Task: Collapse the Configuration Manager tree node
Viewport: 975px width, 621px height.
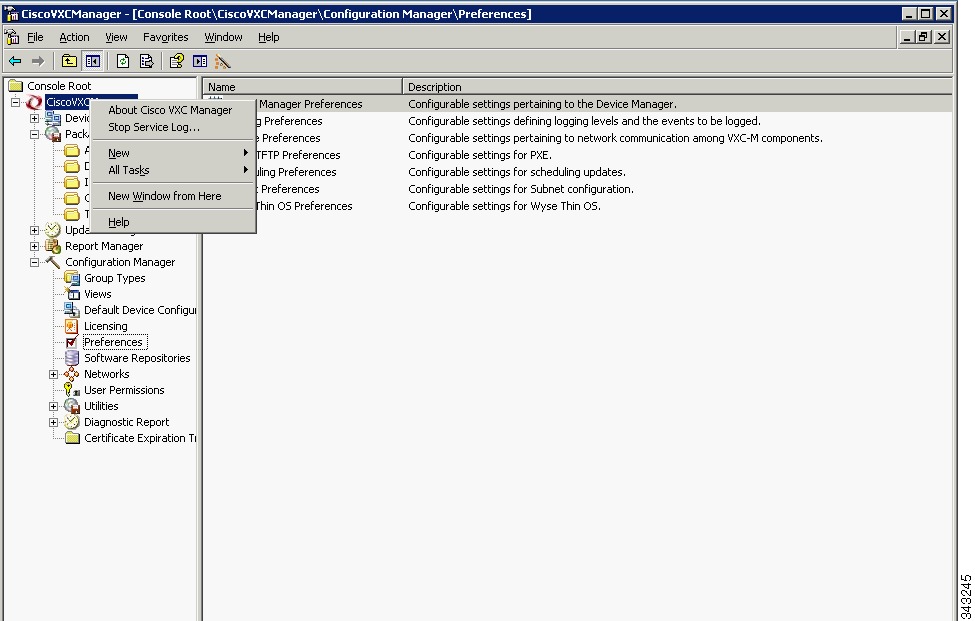Action: 35,262
